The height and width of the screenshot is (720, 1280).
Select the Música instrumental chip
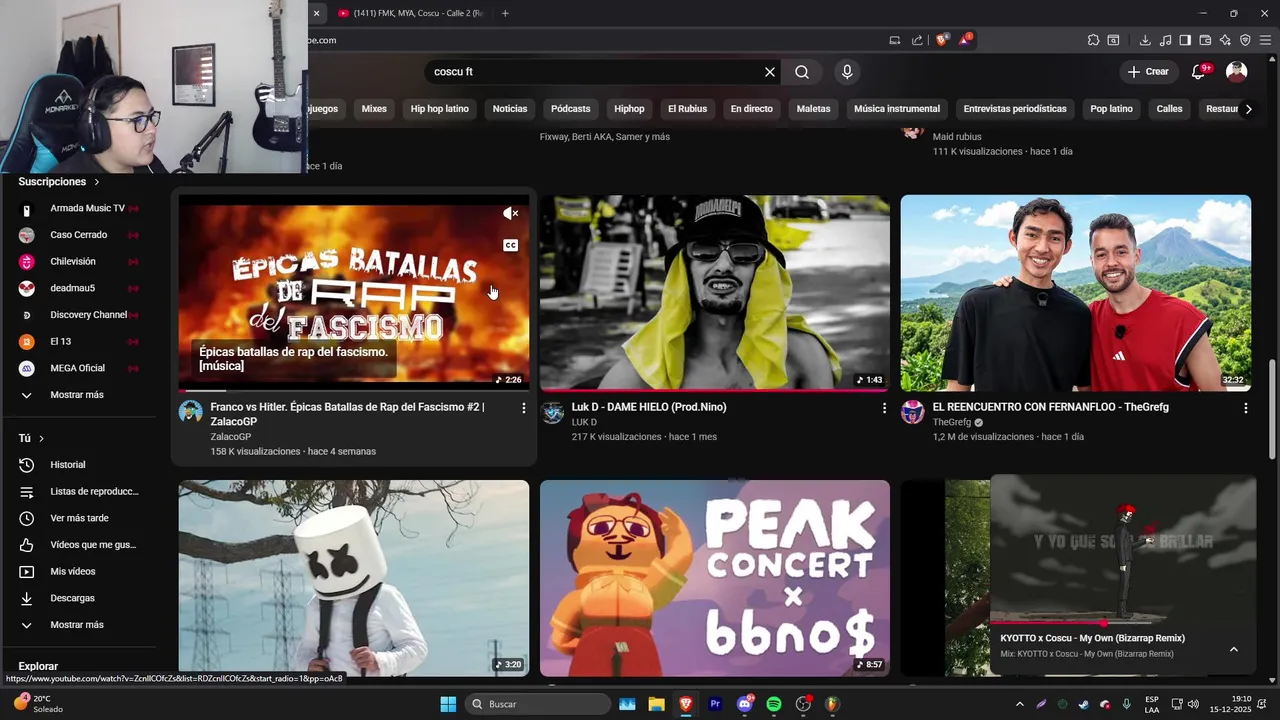click(x=897, y=109)
